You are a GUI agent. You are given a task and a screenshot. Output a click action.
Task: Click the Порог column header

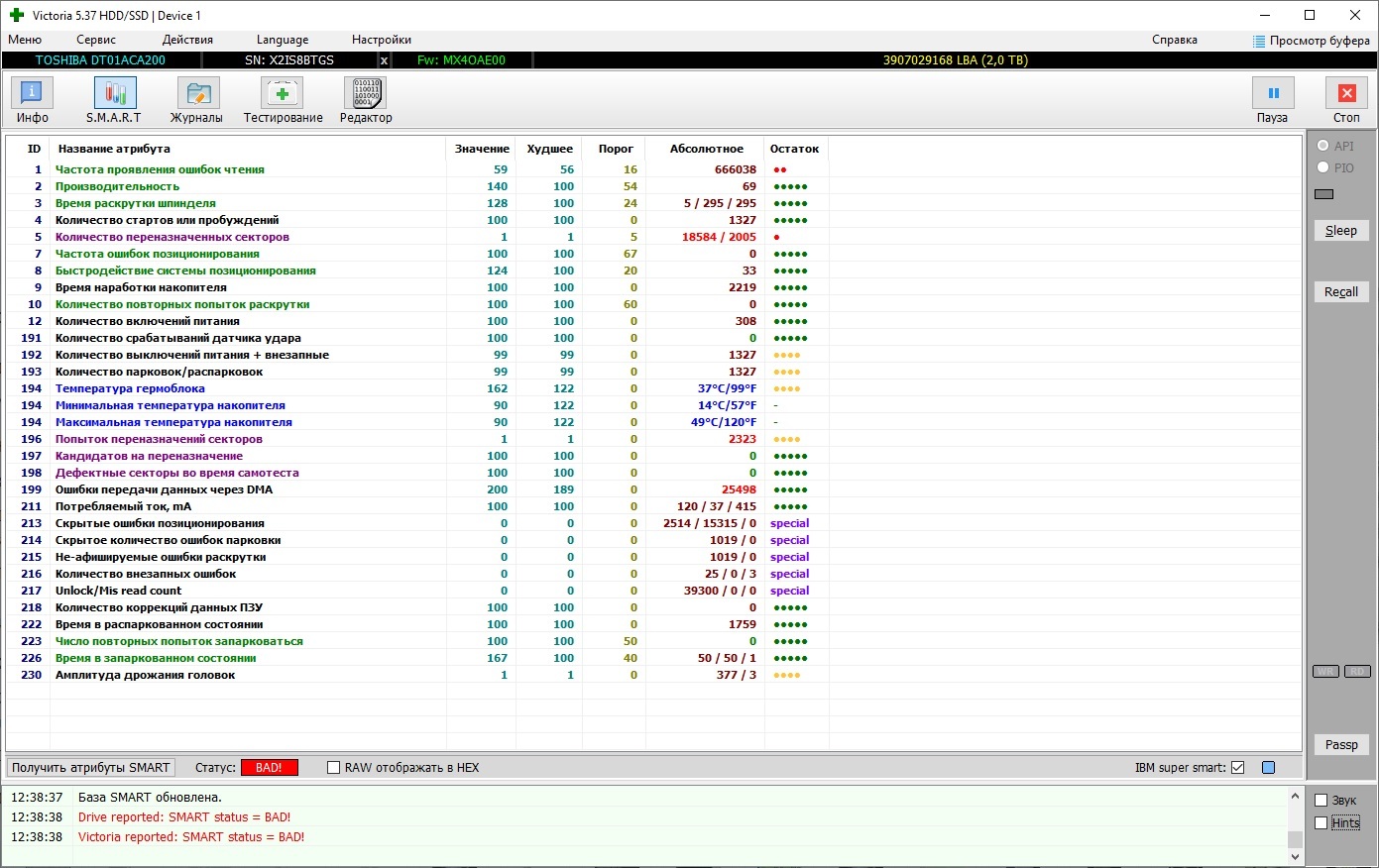click(x=615, y=149)
